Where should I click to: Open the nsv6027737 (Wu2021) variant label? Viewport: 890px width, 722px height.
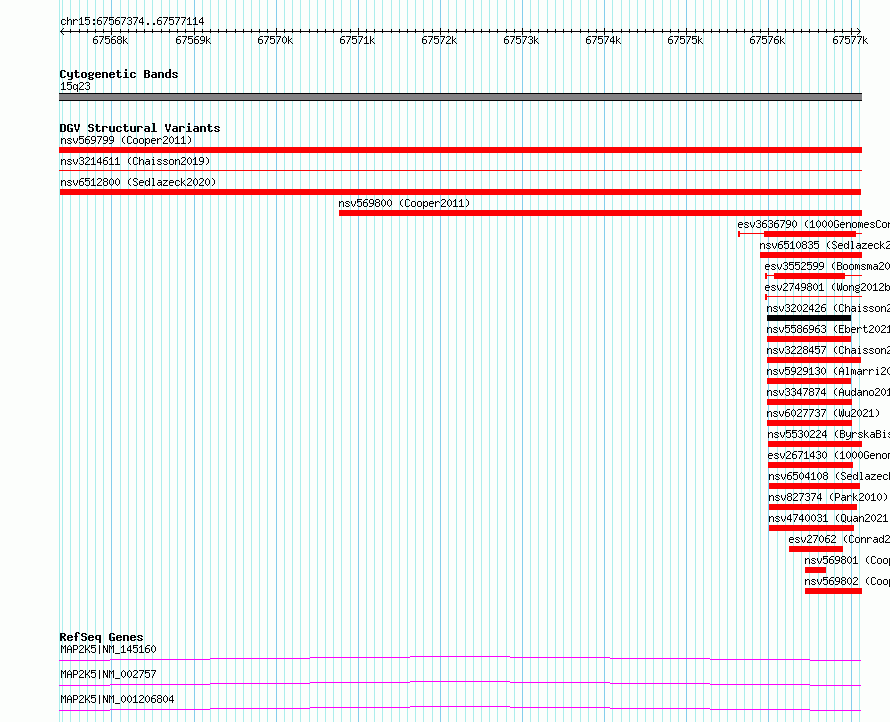(x=824, y=413)
